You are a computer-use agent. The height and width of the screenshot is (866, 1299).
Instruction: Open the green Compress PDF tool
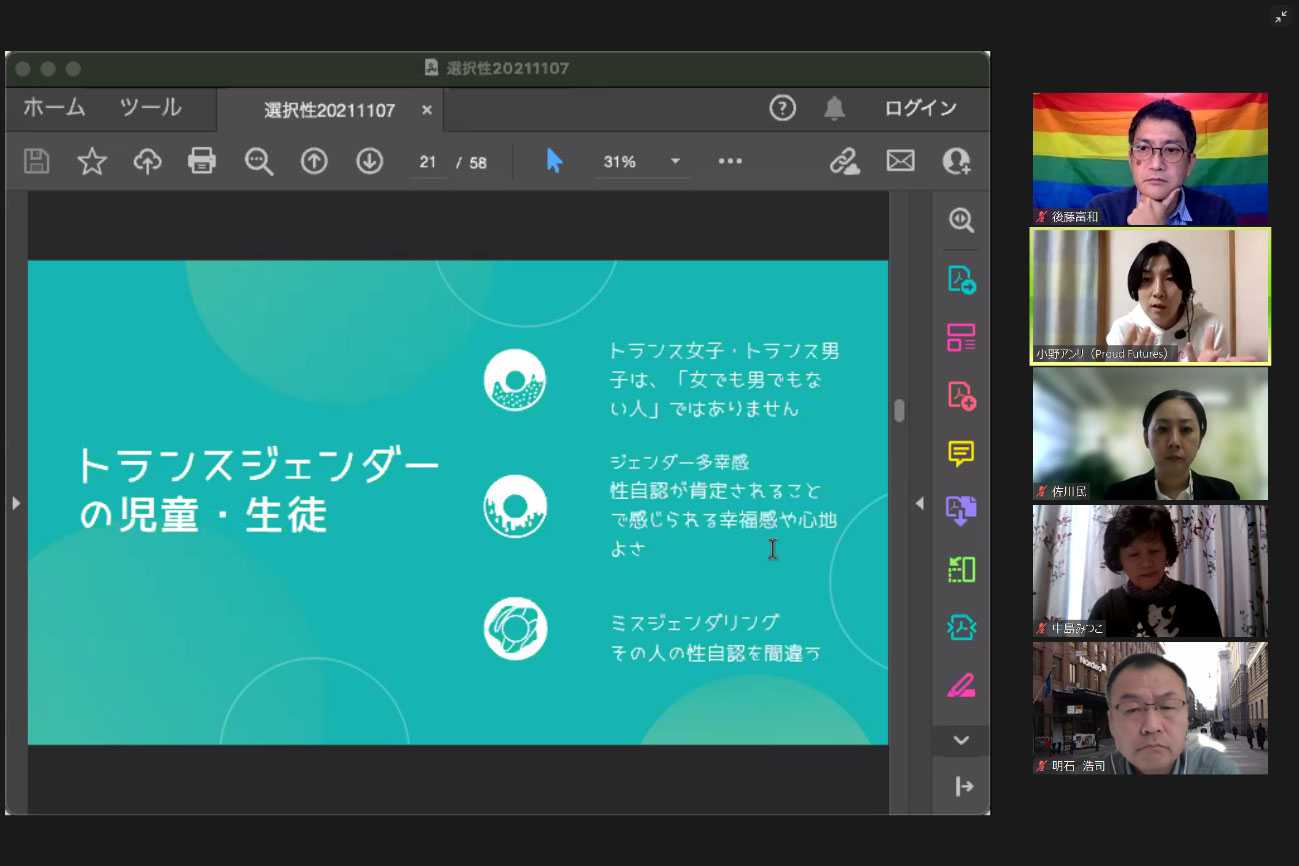pos(961,569)
